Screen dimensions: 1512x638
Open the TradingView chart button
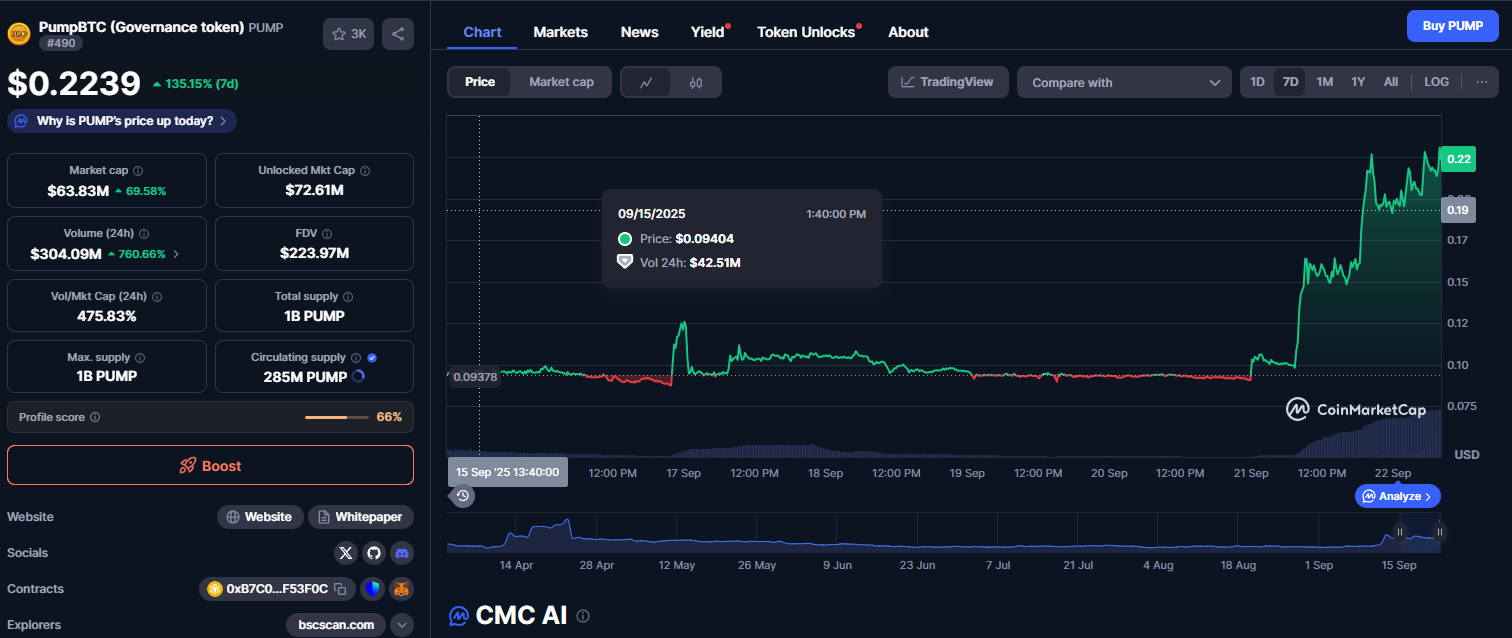948,82
